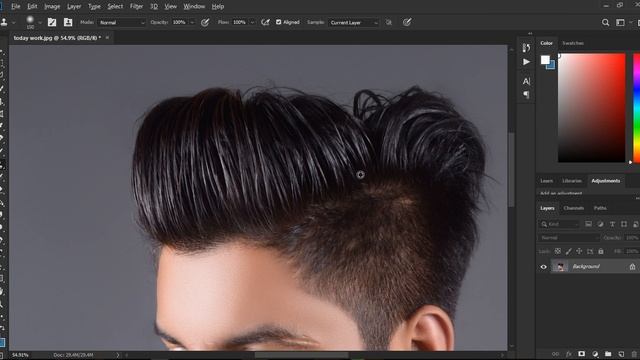Pick a shade in the red color field
The image size is (640, 360).
[x=591, y=108]
